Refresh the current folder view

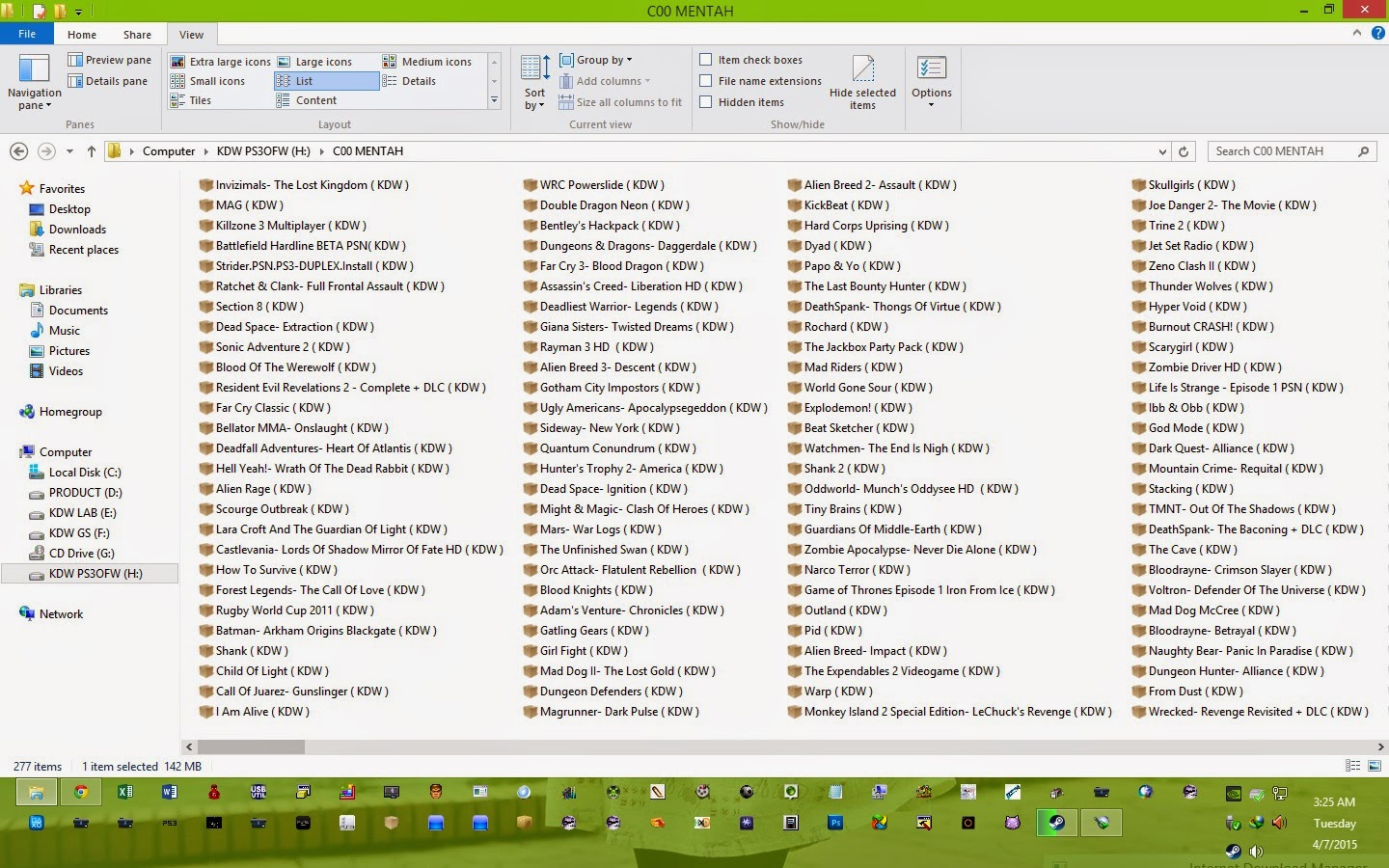[x=1184, y=151]
